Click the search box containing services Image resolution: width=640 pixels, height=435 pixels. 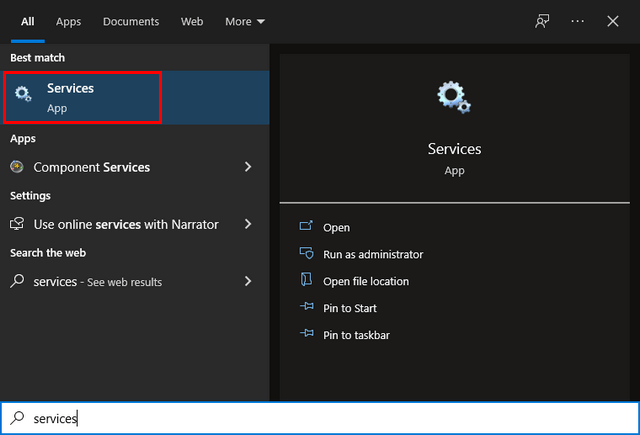pyautogui.click(x=320, y=418)
